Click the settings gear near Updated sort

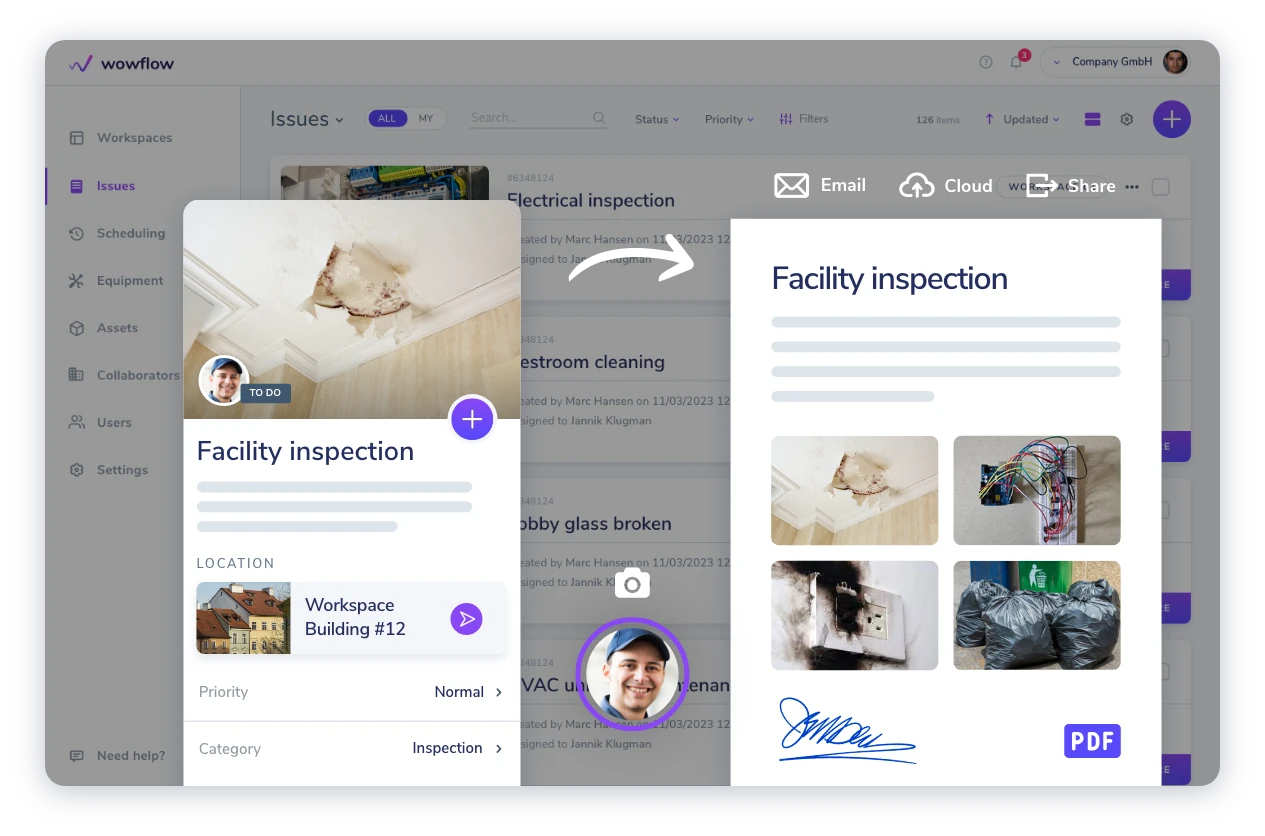tap(1127, 119)
